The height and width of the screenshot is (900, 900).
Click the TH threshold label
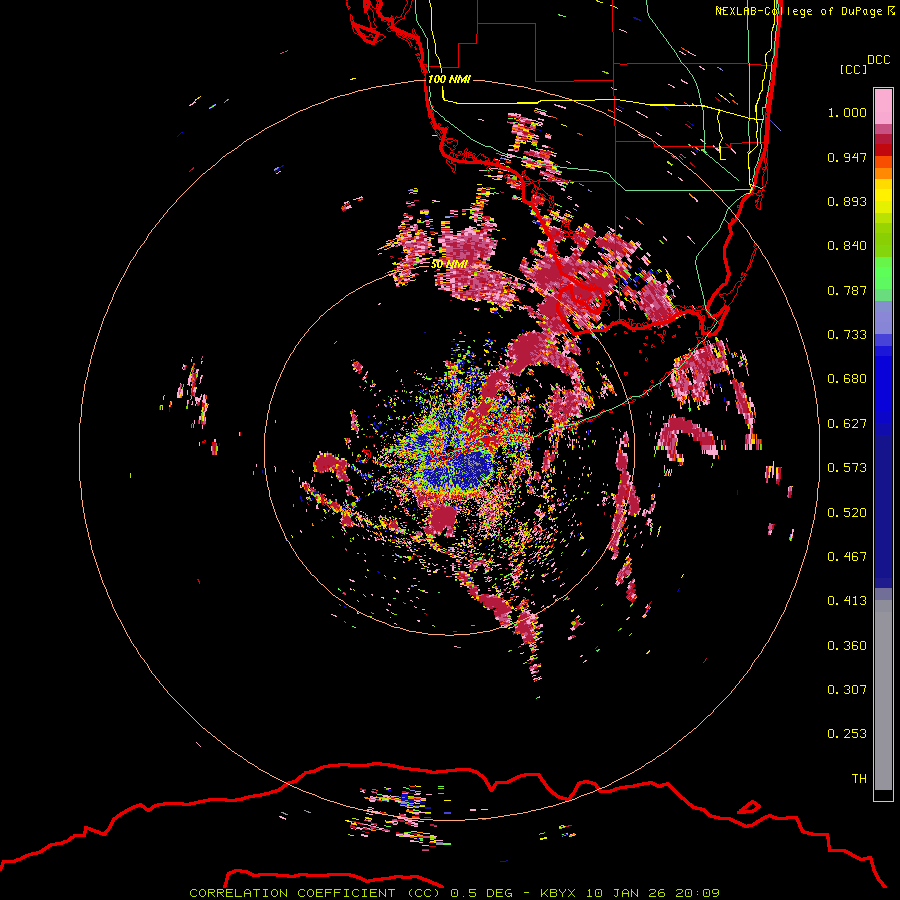point(859,779)
